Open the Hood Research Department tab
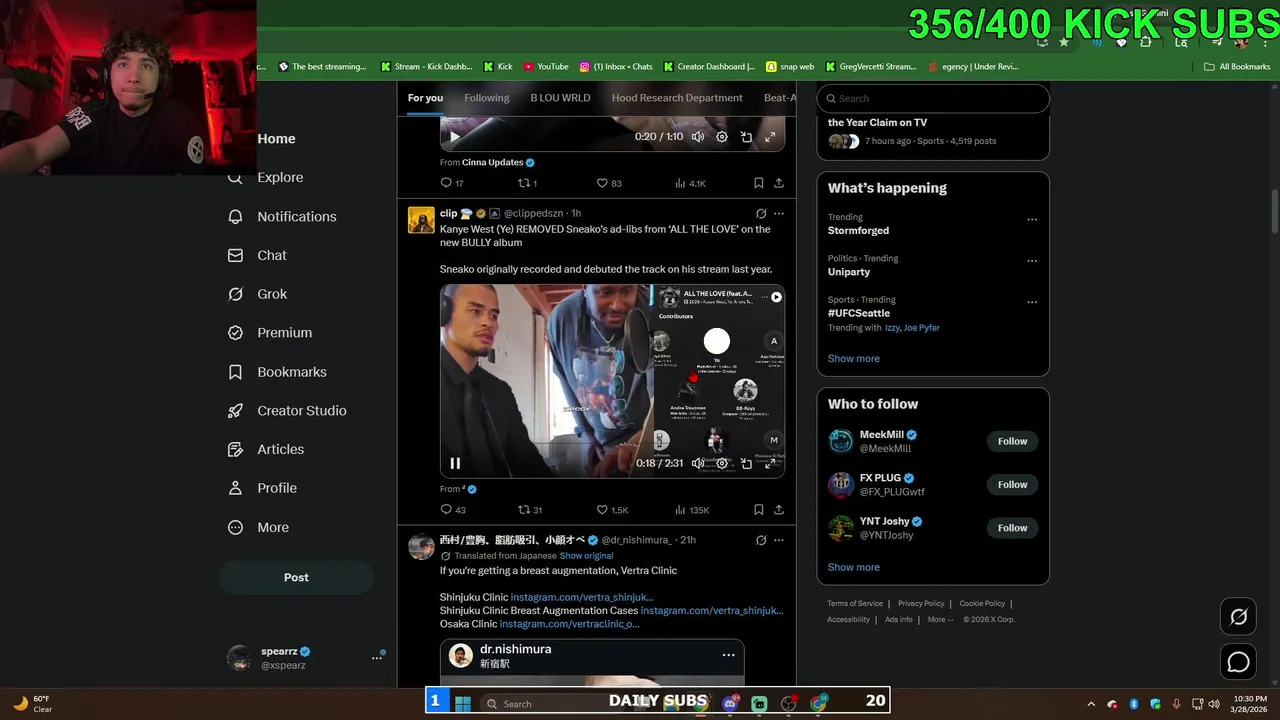The width and height of the screenshot is (1280, 720). [677, 98]
